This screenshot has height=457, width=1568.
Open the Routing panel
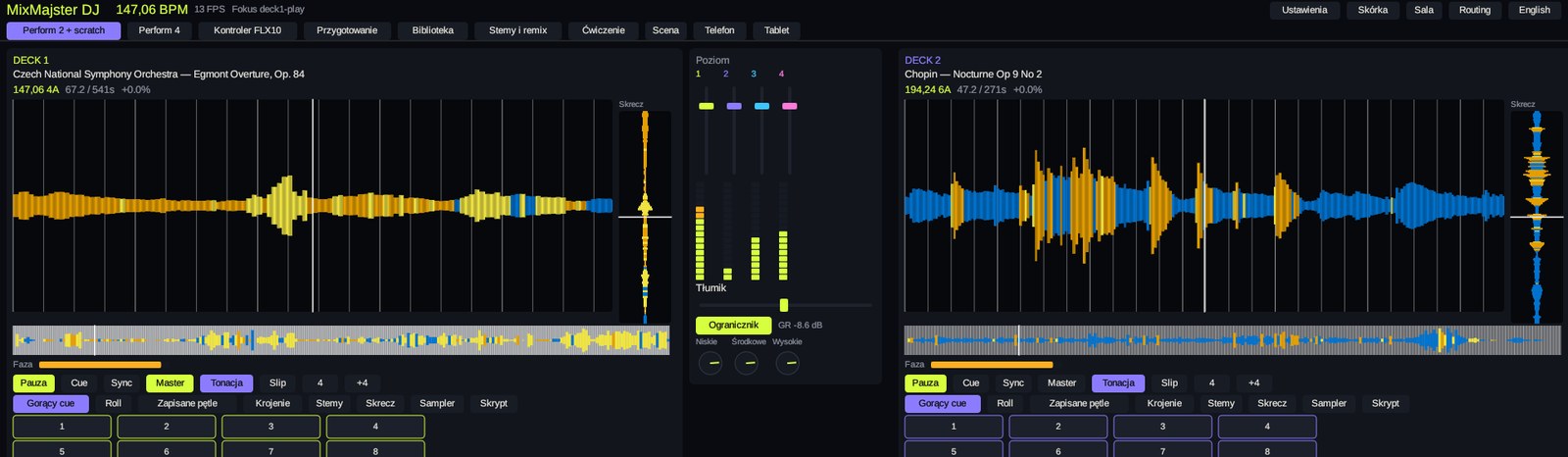click(1474, 10)
